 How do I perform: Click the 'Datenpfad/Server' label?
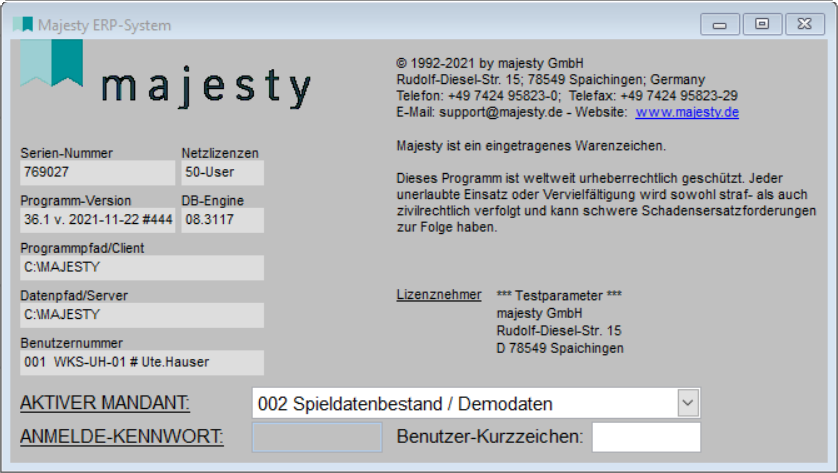[74, 296]
